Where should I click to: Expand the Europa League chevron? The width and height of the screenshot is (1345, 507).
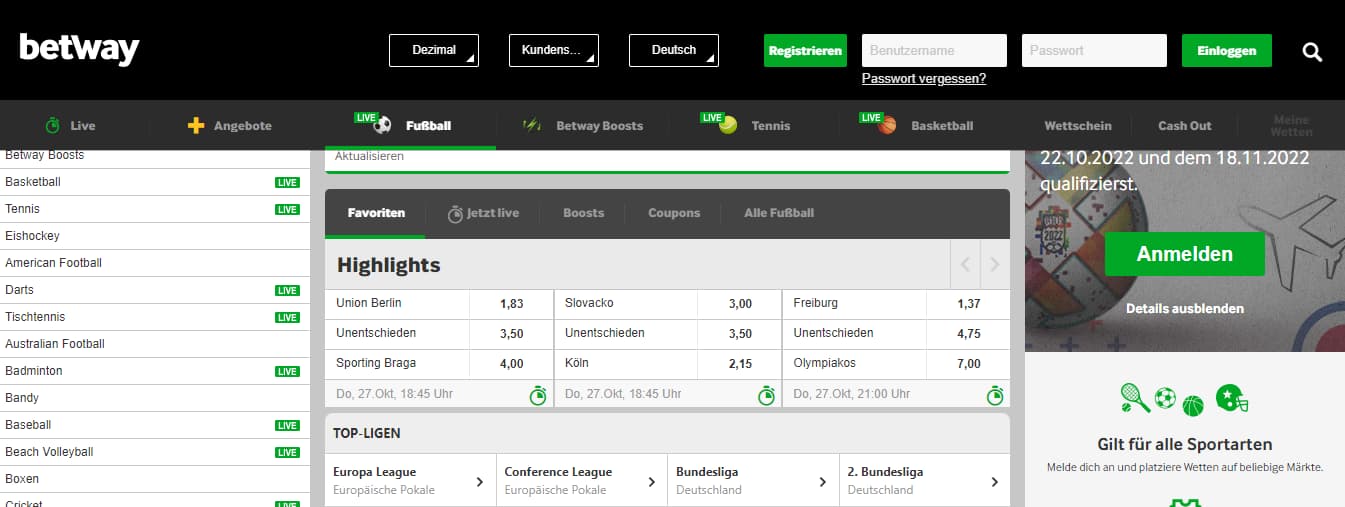pos(480,482)
